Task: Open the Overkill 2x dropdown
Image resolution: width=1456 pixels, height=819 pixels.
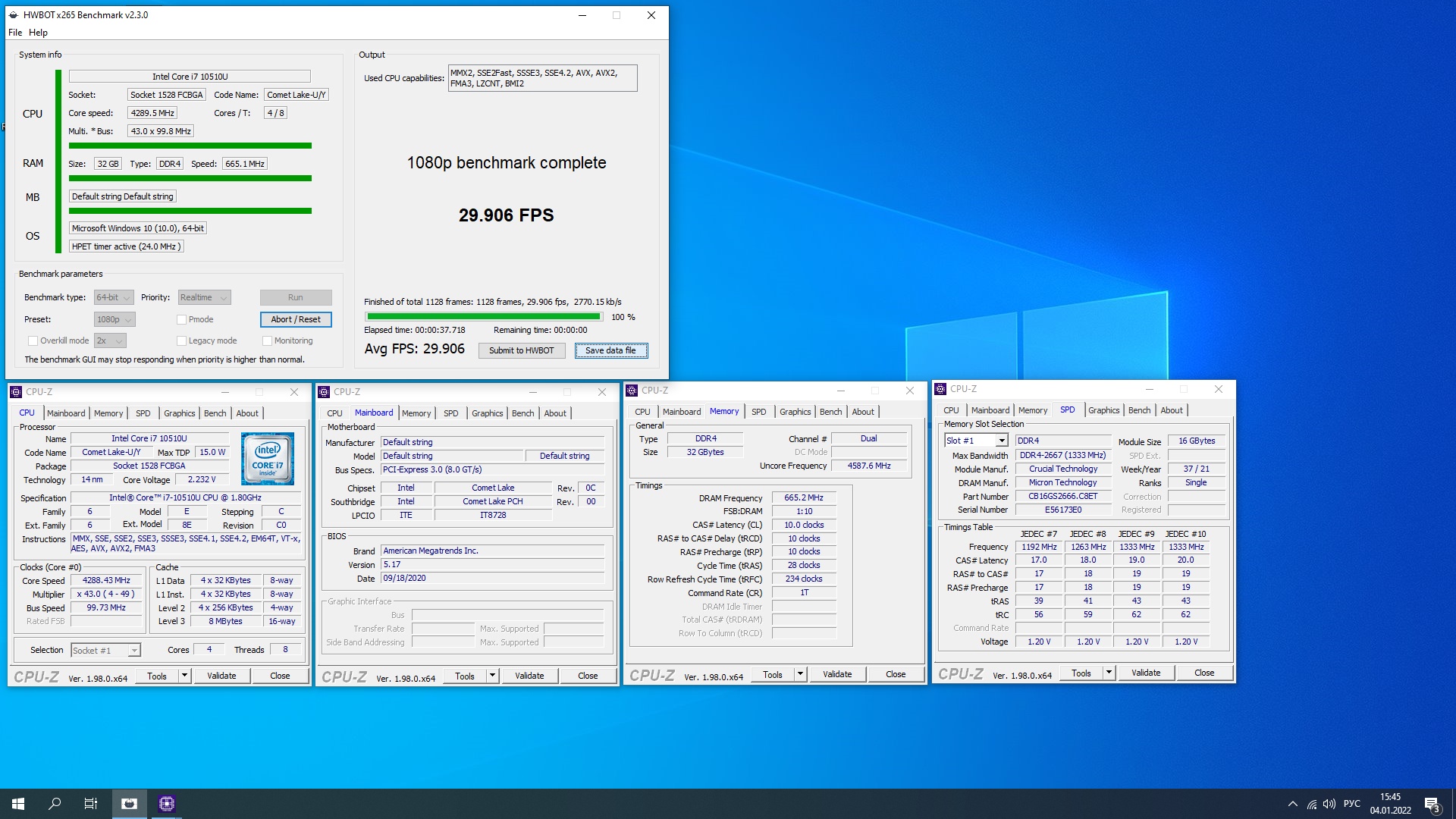Action: coord(110,341)
